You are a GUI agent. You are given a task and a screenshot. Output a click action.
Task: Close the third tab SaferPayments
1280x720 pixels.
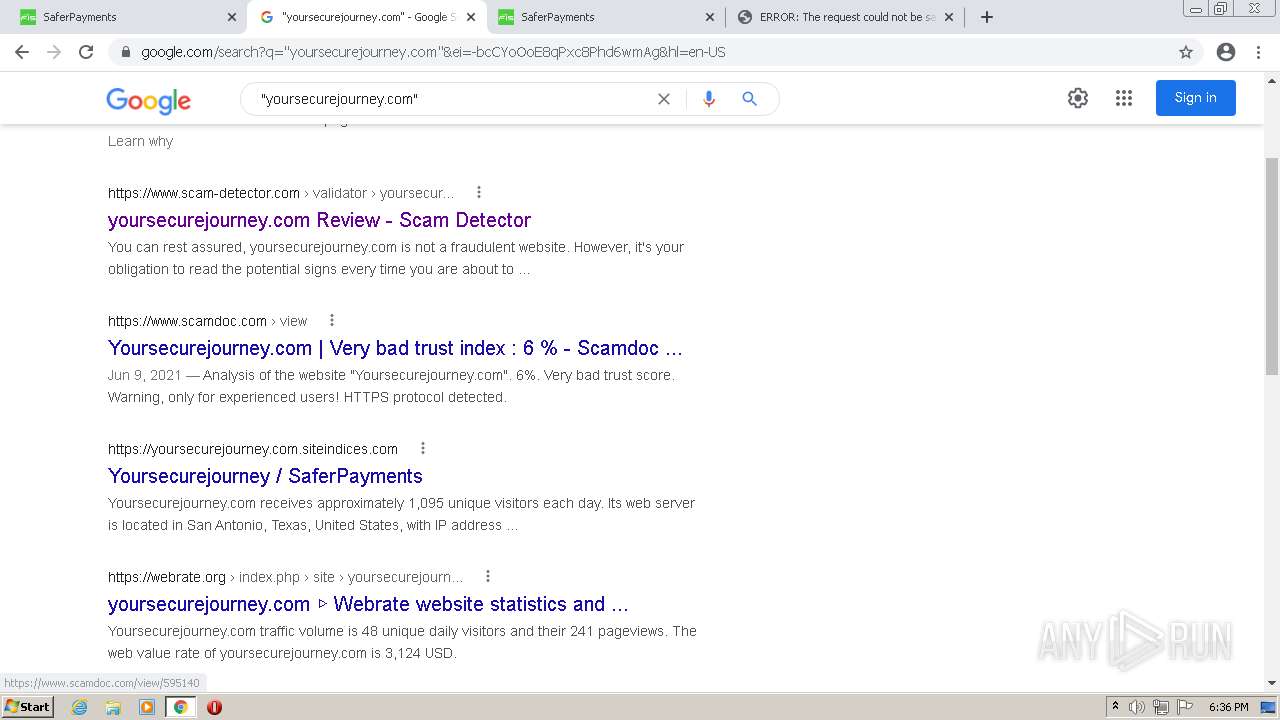710,17
